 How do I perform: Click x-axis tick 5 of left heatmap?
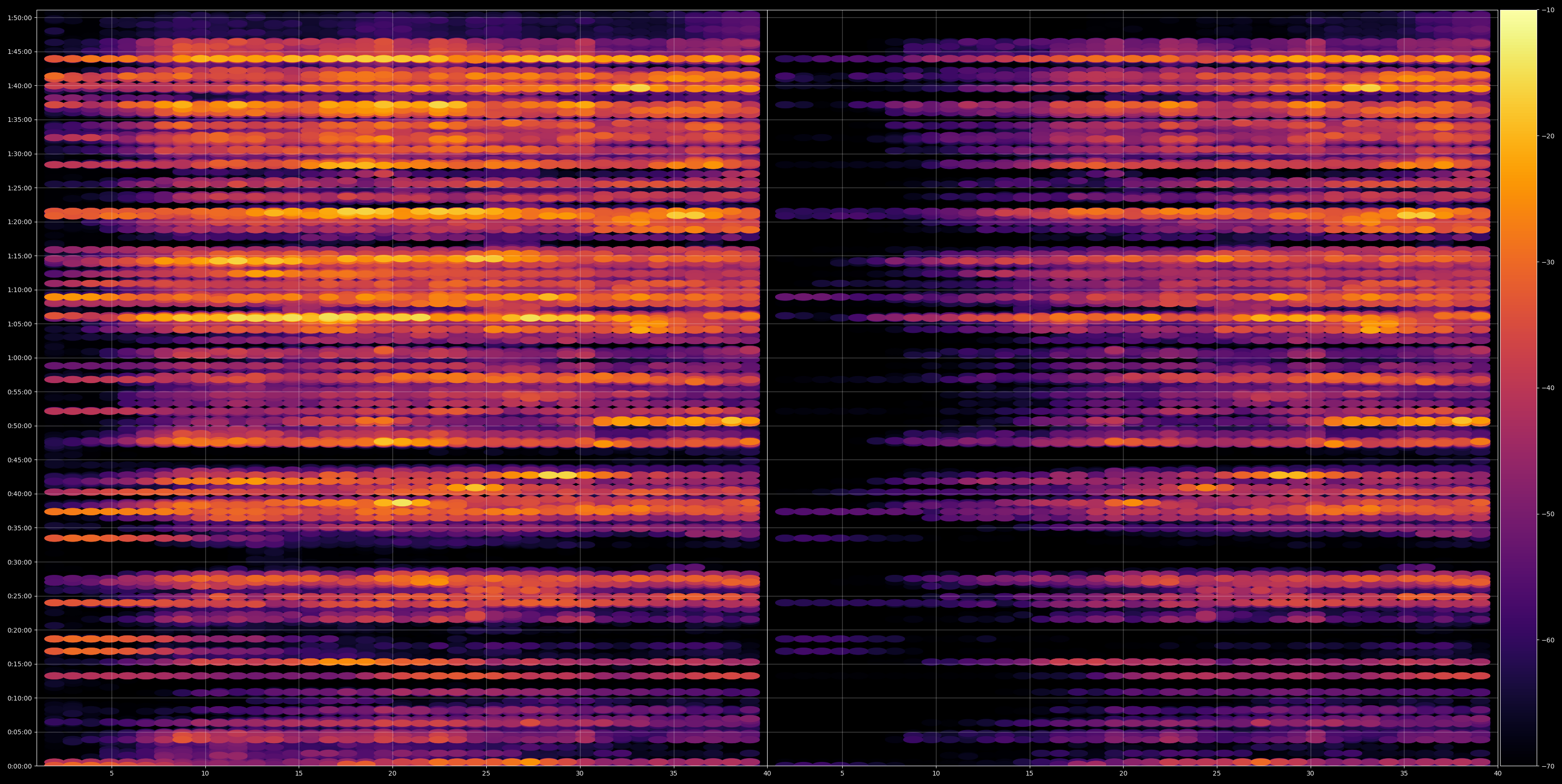(112, 774)
